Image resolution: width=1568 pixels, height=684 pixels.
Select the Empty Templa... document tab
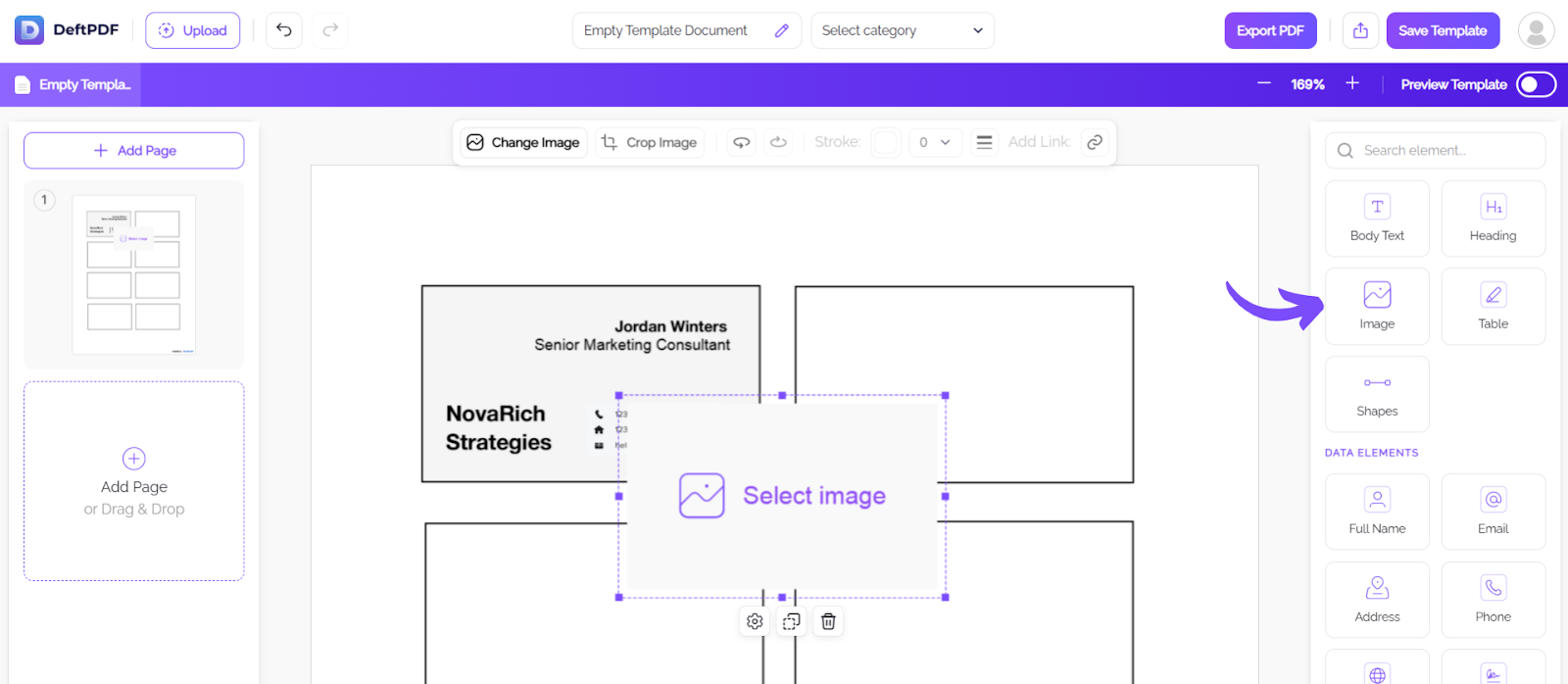pos(72,85)
